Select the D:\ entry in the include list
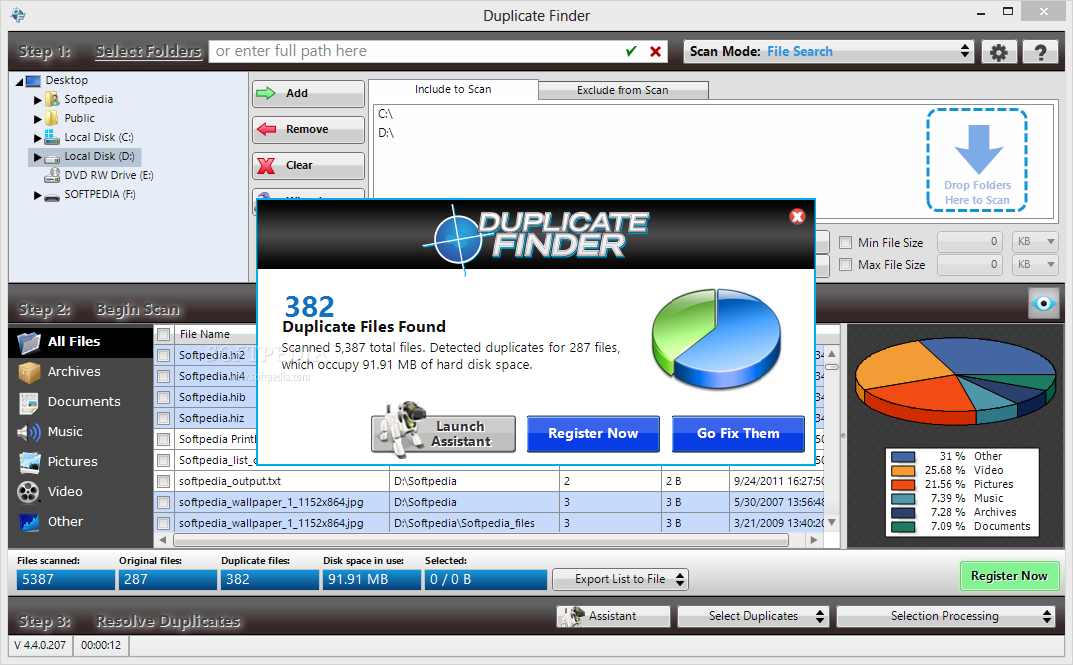Screen dimensions: 1073x665 386,133
